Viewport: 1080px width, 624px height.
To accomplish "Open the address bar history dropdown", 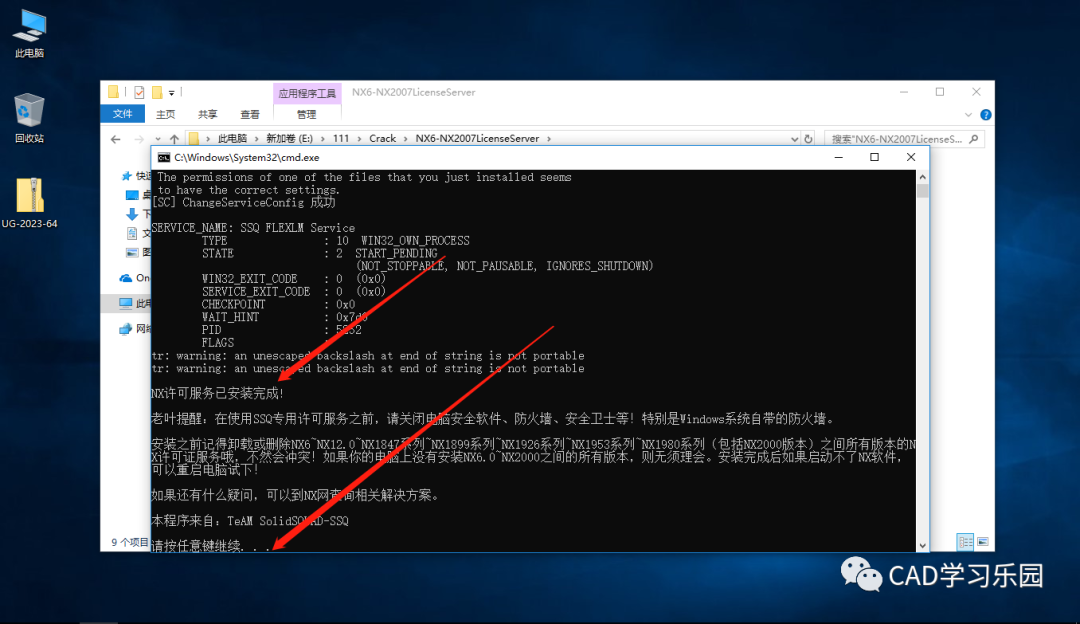I will [794, 139].
